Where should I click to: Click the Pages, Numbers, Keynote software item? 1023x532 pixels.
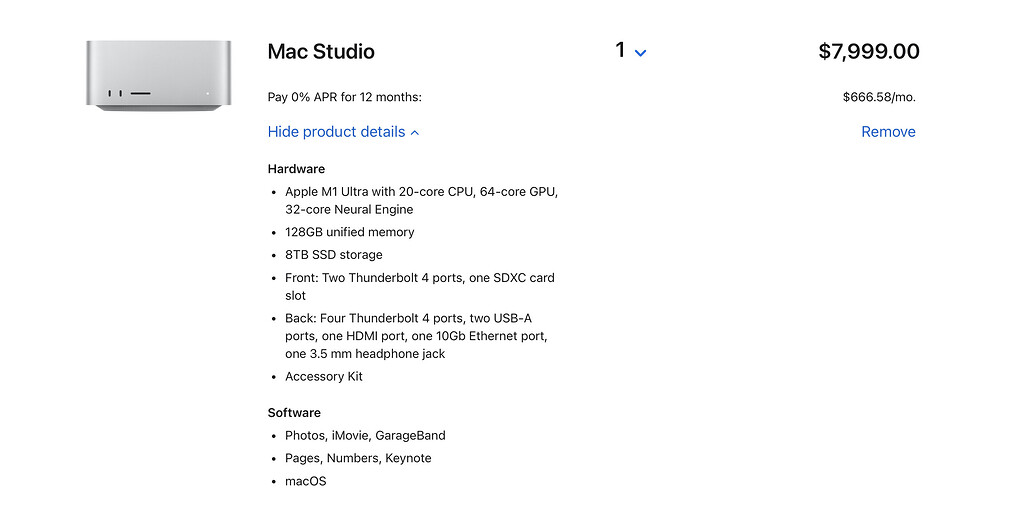358,459
